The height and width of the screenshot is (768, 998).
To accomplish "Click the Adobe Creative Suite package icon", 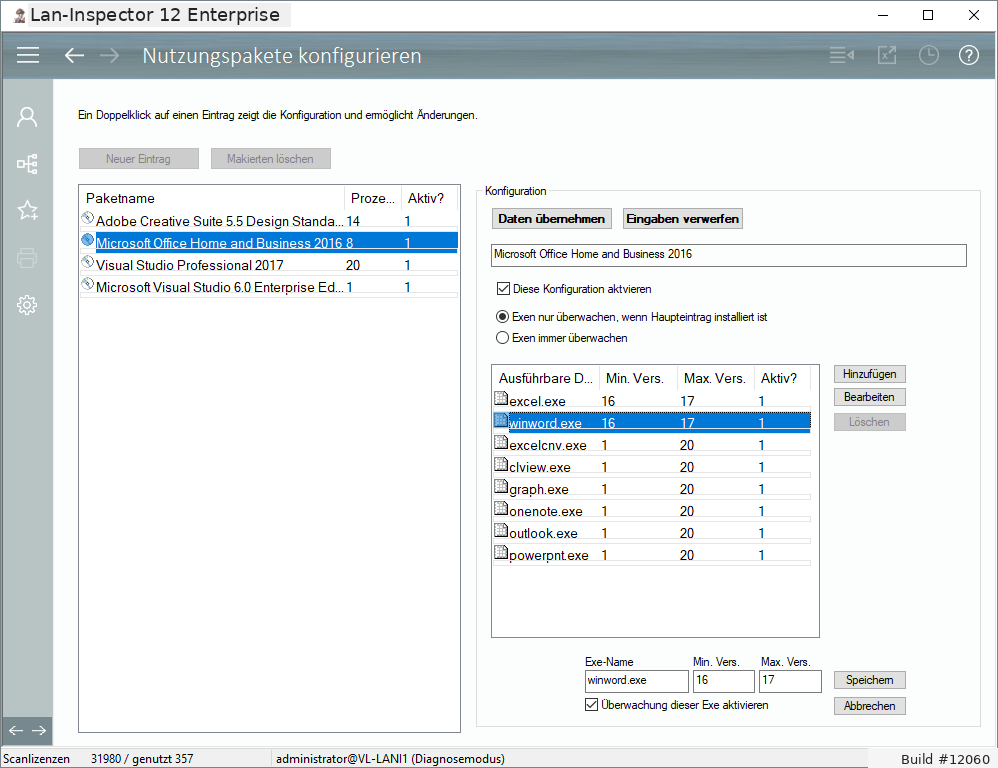I will coord(88,218).
